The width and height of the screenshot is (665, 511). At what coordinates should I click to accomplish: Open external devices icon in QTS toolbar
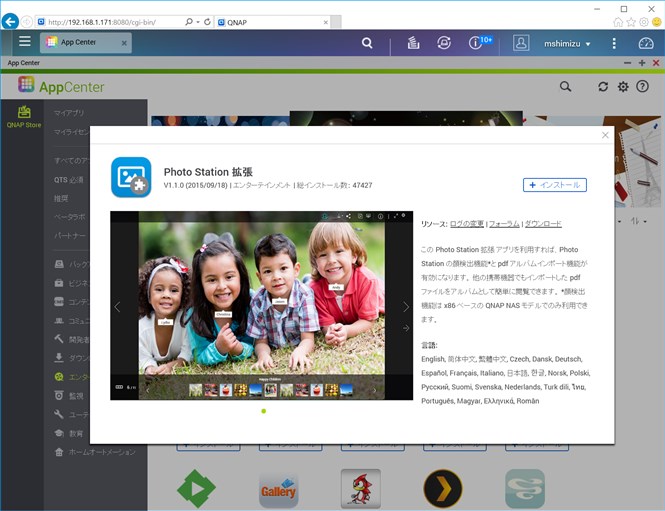(444, 43)
